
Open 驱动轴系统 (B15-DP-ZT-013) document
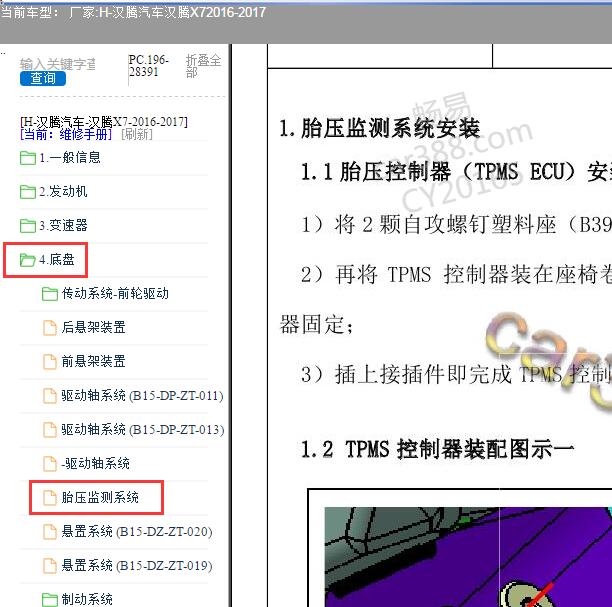point(142,429)
